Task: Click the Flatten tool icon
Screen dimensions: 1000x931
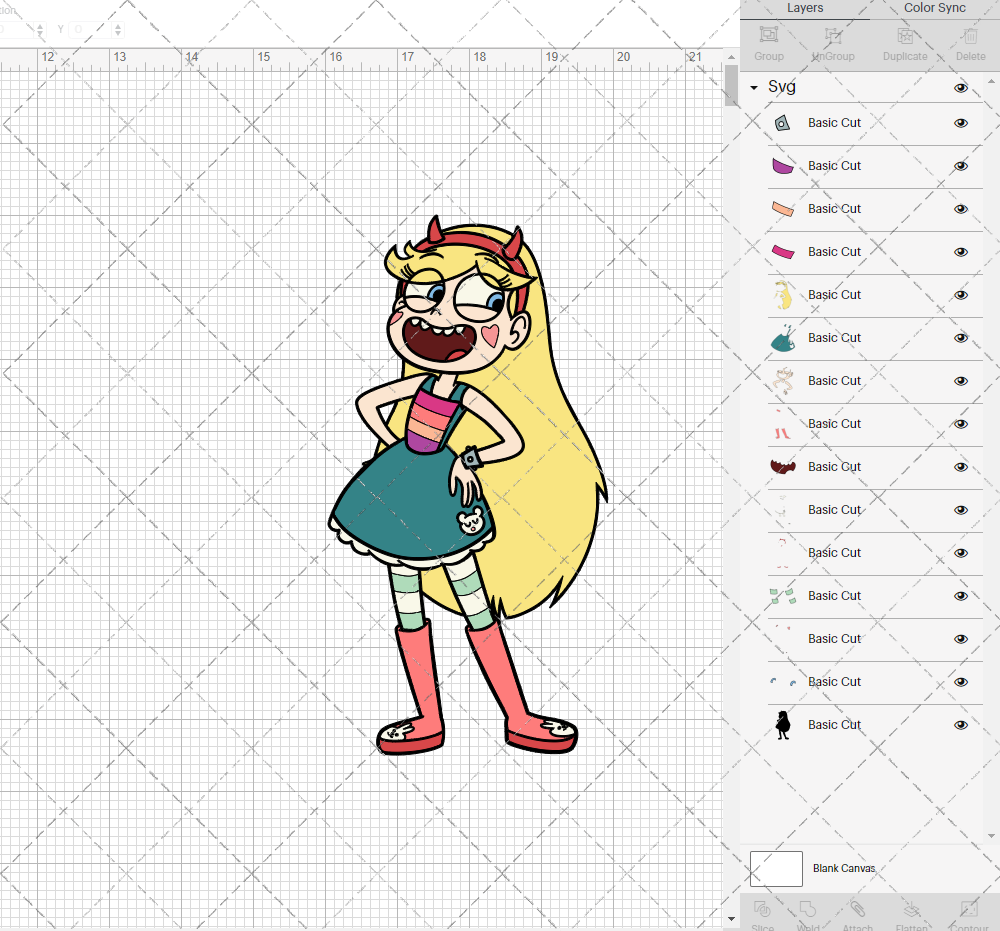Action: 911,909
